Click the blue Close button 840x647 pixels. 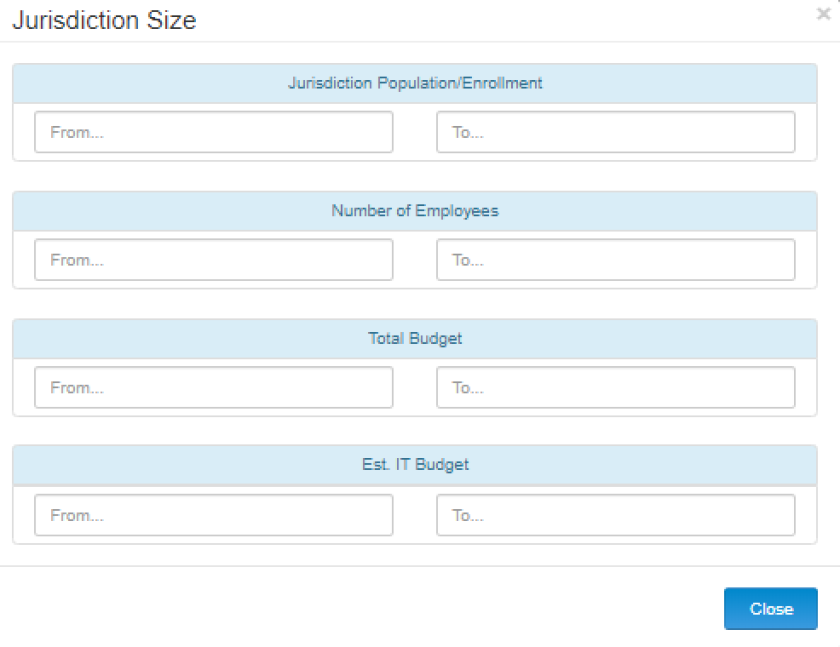coord(770,608)
